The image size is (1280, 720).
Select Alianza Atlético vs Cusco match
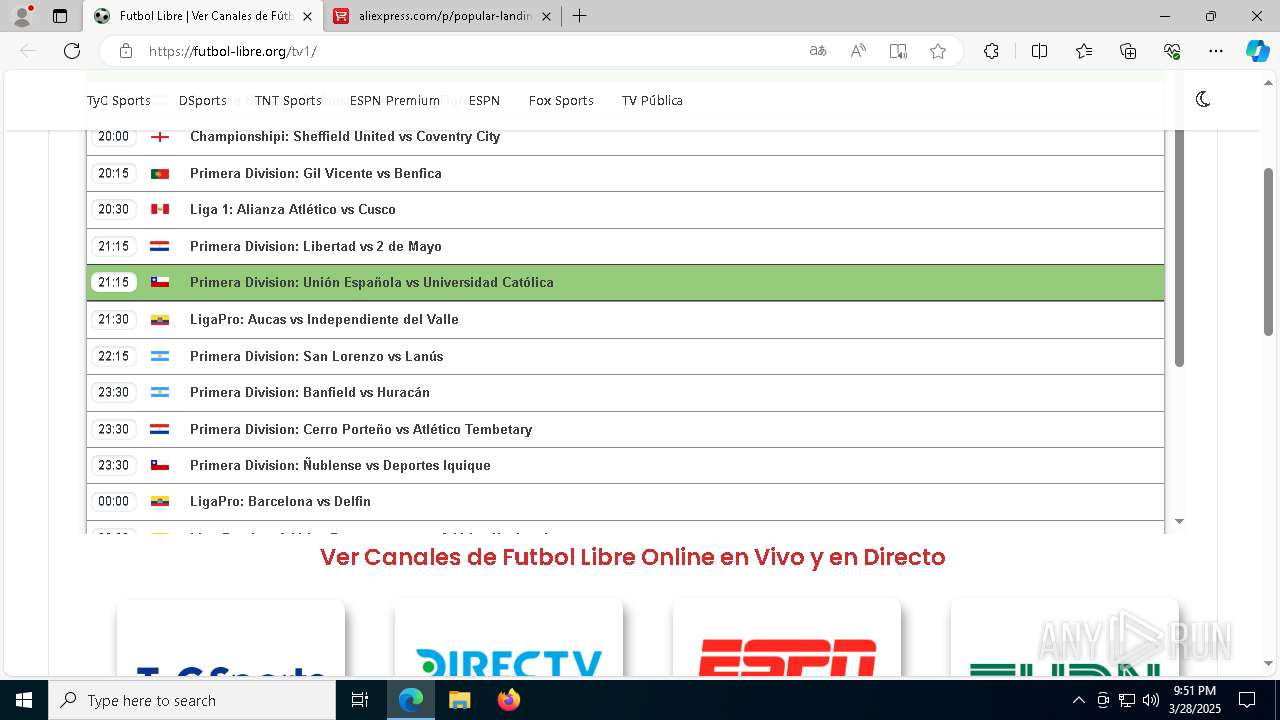[x=625, y=209]
